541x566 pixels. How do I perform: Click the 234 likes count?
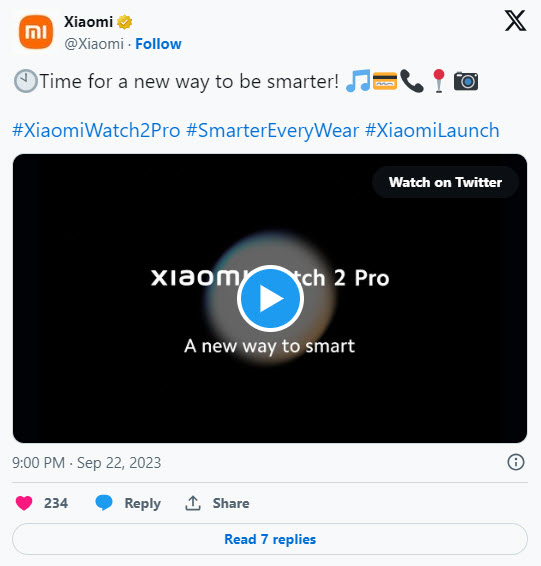(x=56, y=503)
